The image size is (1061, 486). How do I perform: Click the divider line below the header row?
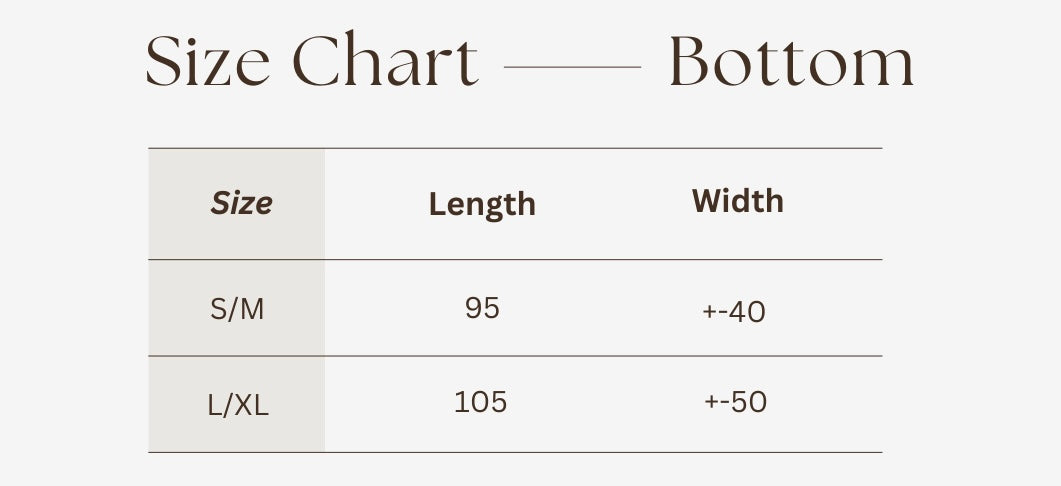515,260
